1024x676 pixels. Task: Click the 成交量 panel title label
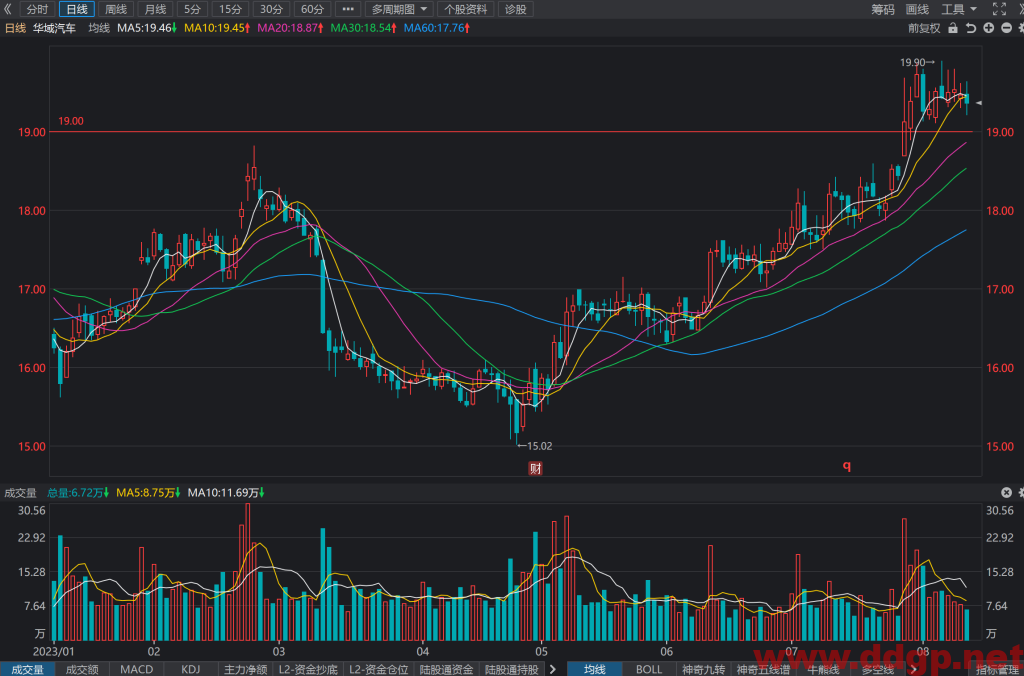tap(20, 492)
